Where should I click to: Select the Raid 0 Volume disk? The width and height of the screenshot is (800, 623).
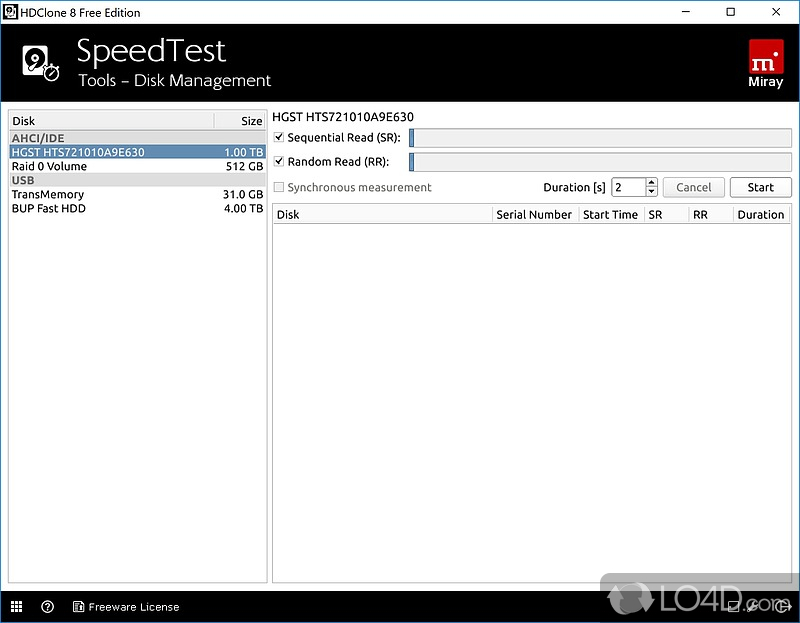[49, 167]
